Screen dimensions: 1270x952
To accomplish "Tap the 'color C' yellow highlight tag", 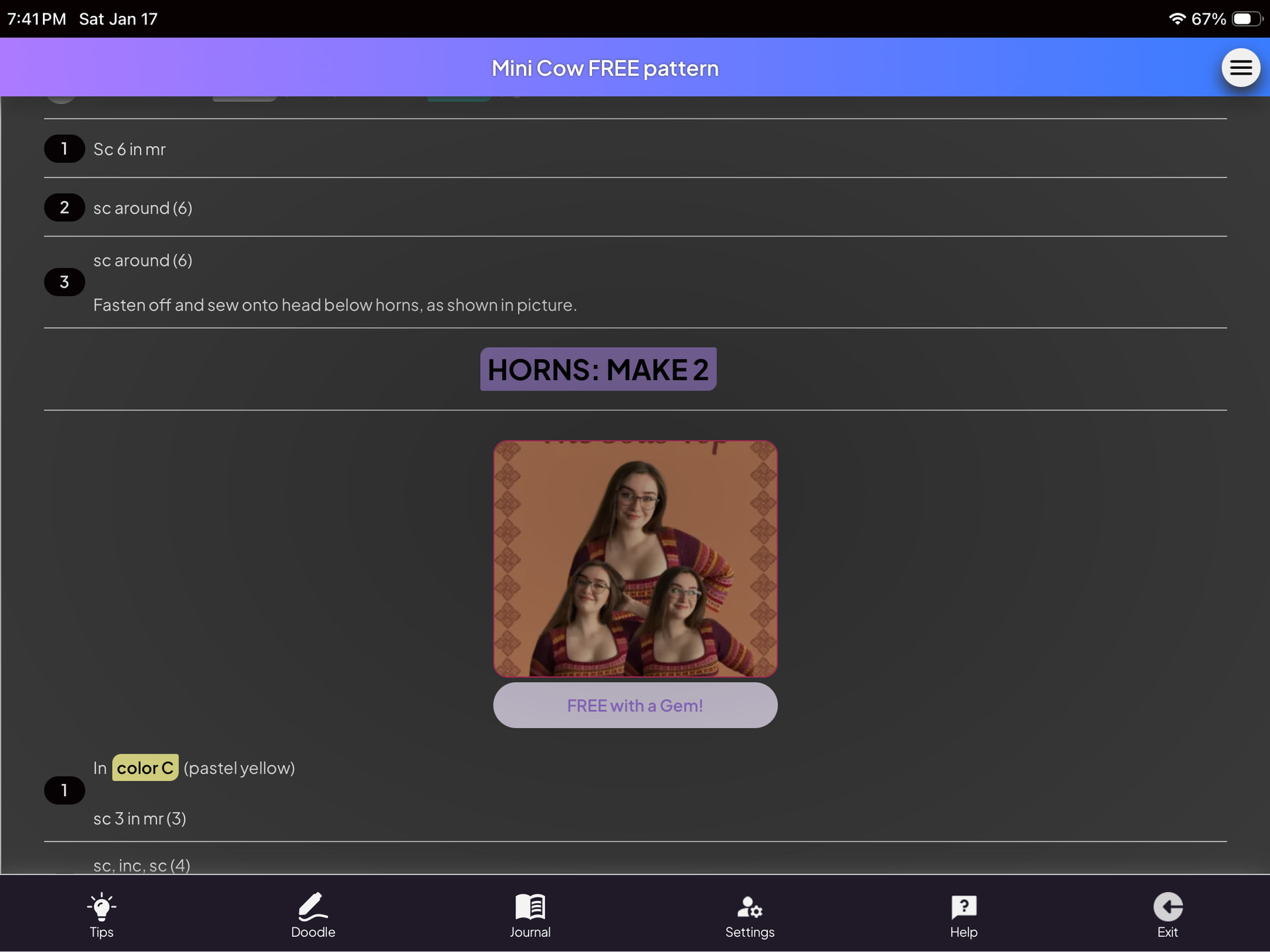I will tap(145, 768).
